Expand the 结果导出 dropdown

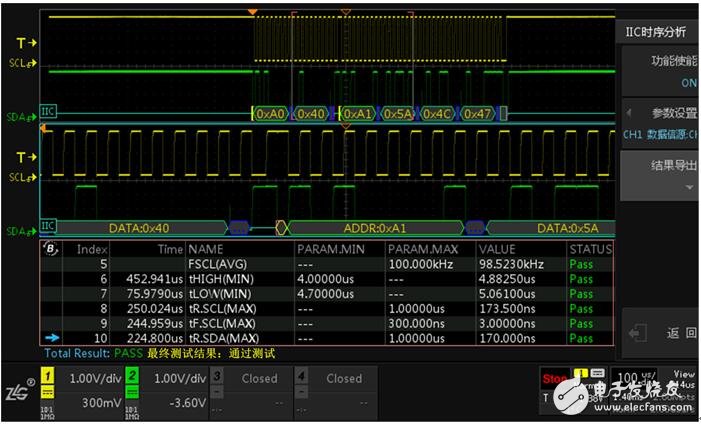point(688,187)
